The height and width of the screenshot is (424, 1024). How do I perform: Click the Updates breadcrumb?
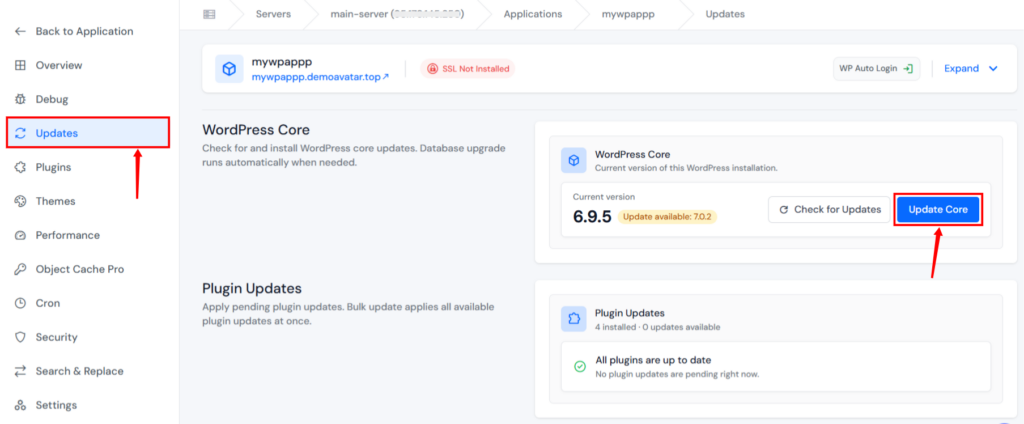click(725, 14)
